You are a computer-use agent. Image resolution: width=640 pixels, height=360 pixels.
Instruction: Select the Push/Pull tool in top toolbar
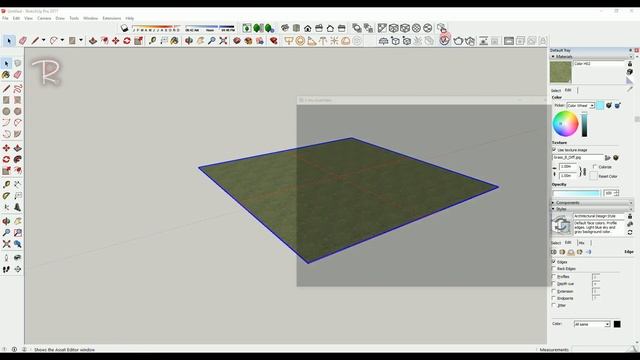tap(93, 40)
